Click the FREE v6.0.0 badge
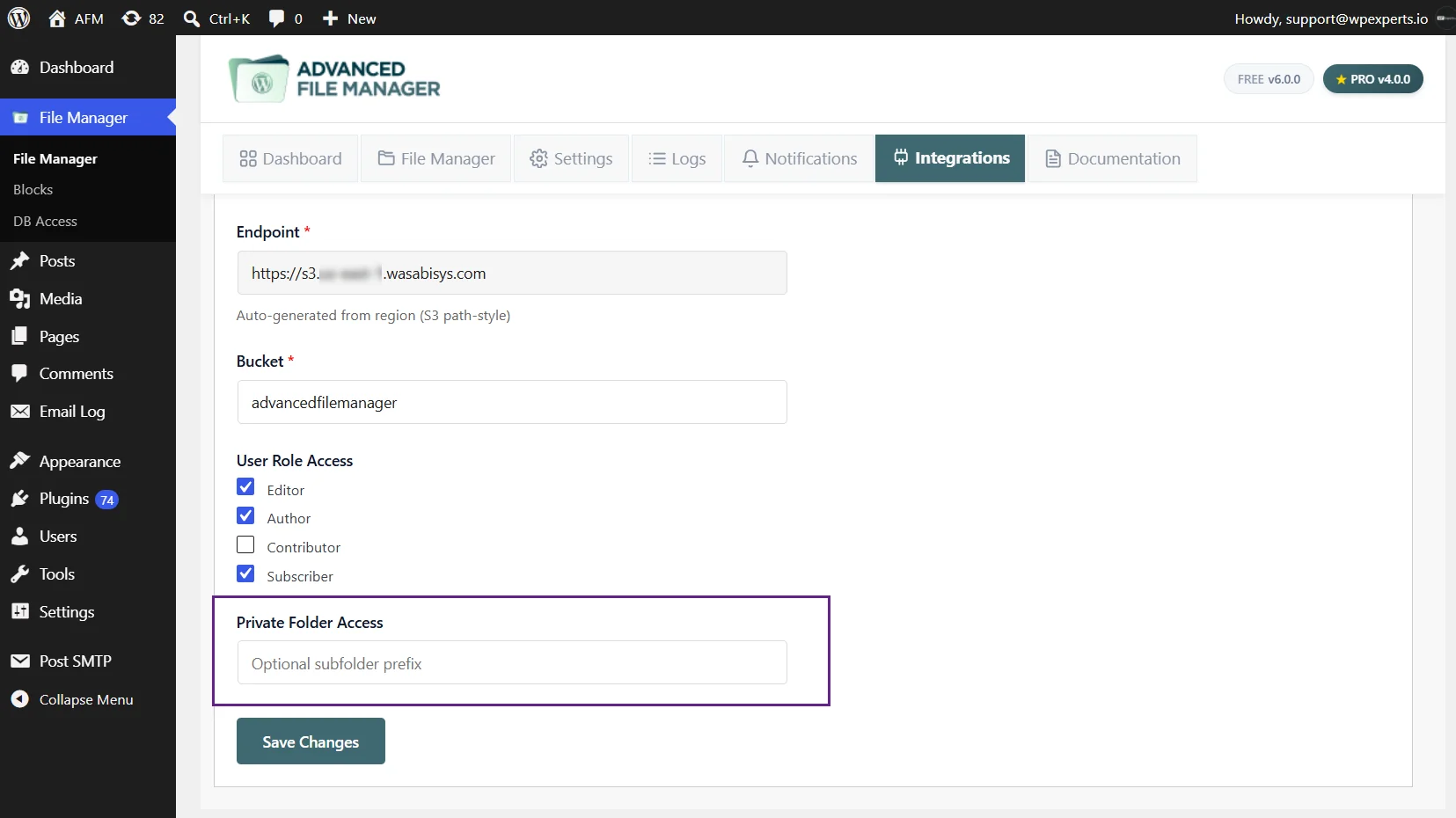Screen dimensions: 1456x818 (1269, 79)
